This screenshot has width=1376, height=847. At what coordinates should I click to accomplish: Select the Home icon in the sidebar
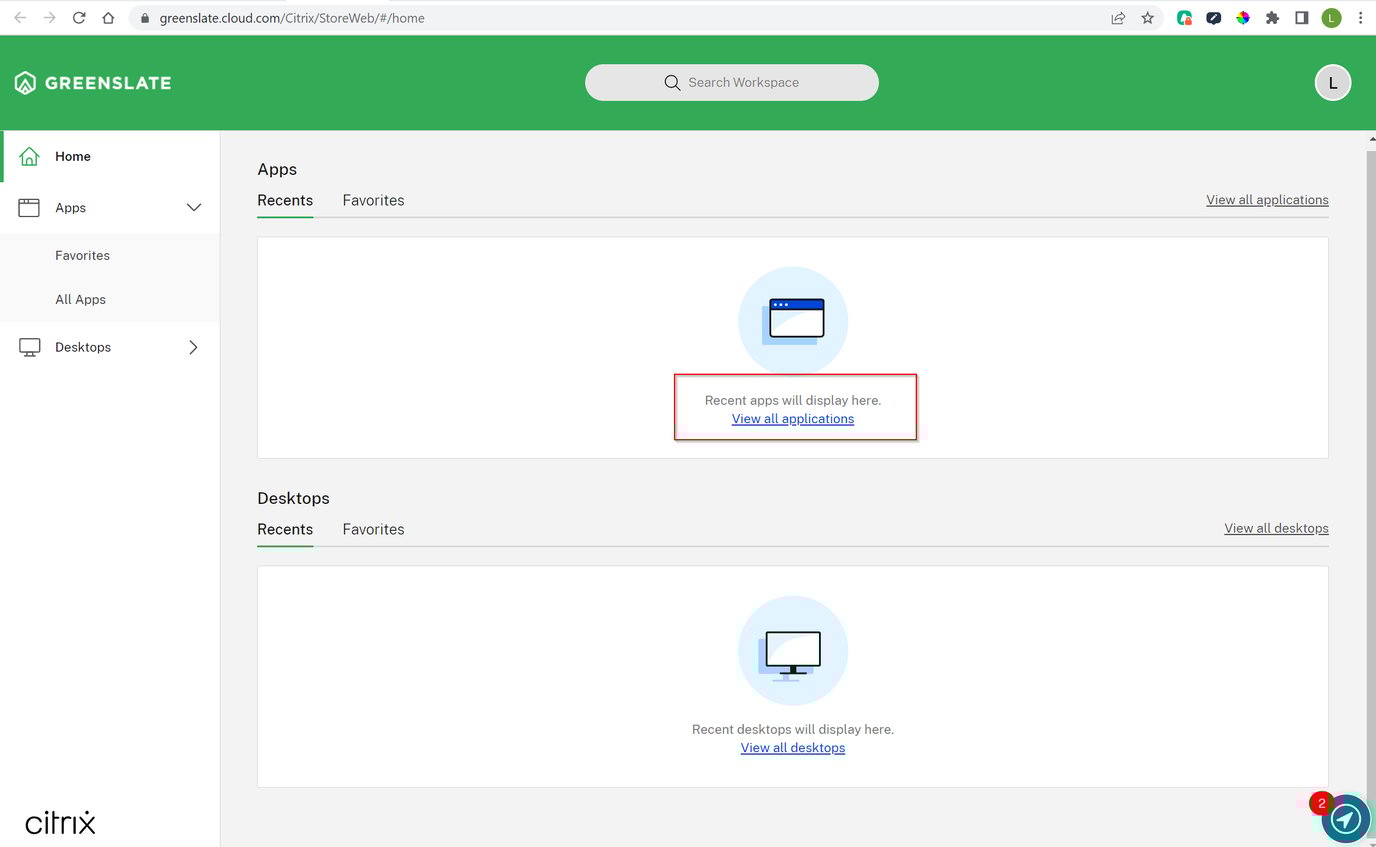[x=29, y=156]
